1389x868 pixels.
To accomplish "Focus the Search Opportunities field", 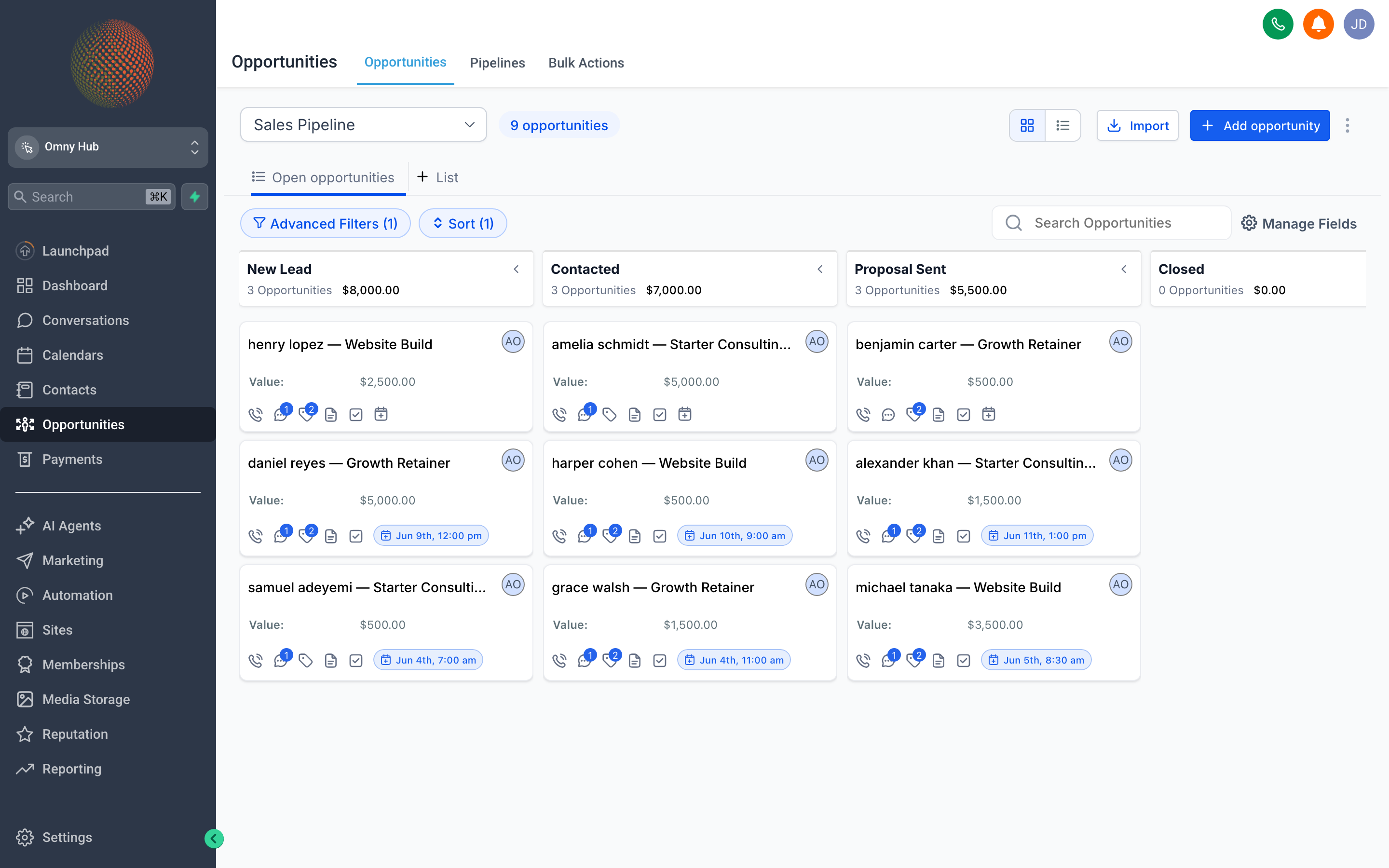I will coord(1111,223).
